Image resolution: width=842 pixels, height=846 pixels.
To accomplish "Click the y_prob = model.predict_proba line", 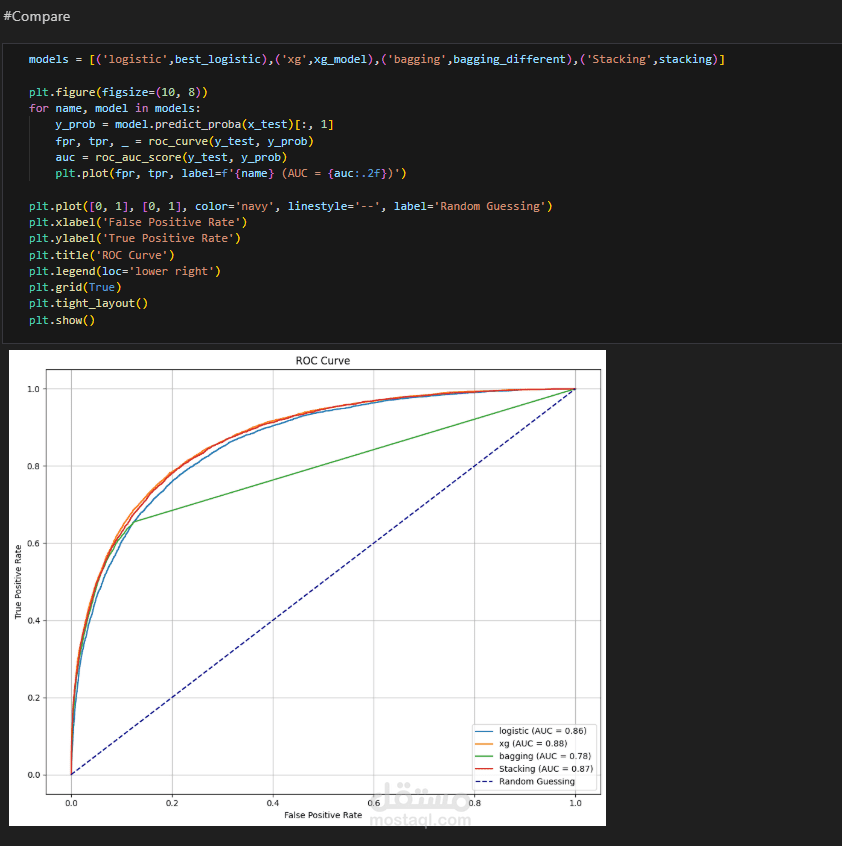I will click(x=194, y=125).
